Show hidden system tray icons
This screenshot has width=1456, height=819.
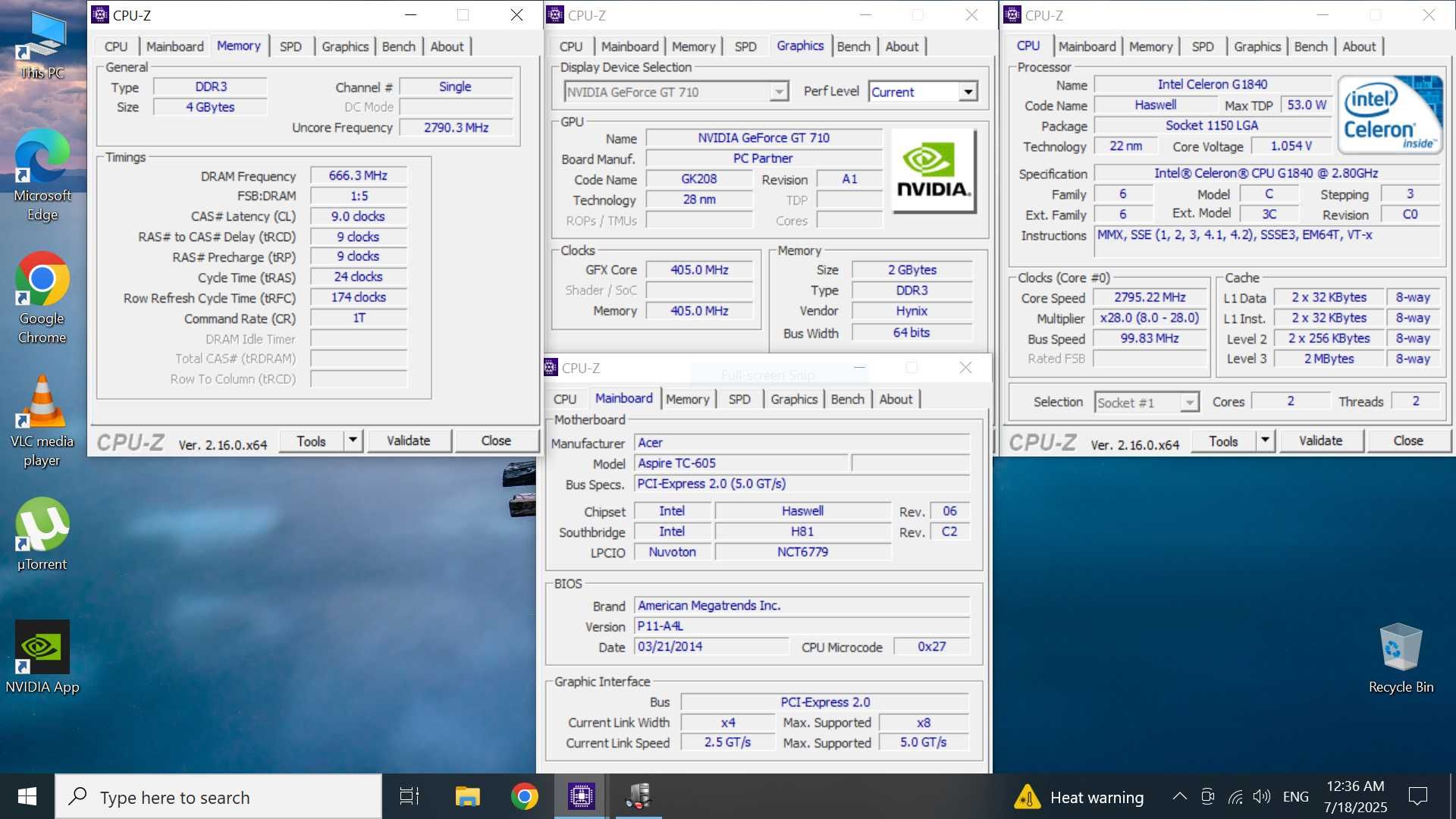coord(1179,796)
